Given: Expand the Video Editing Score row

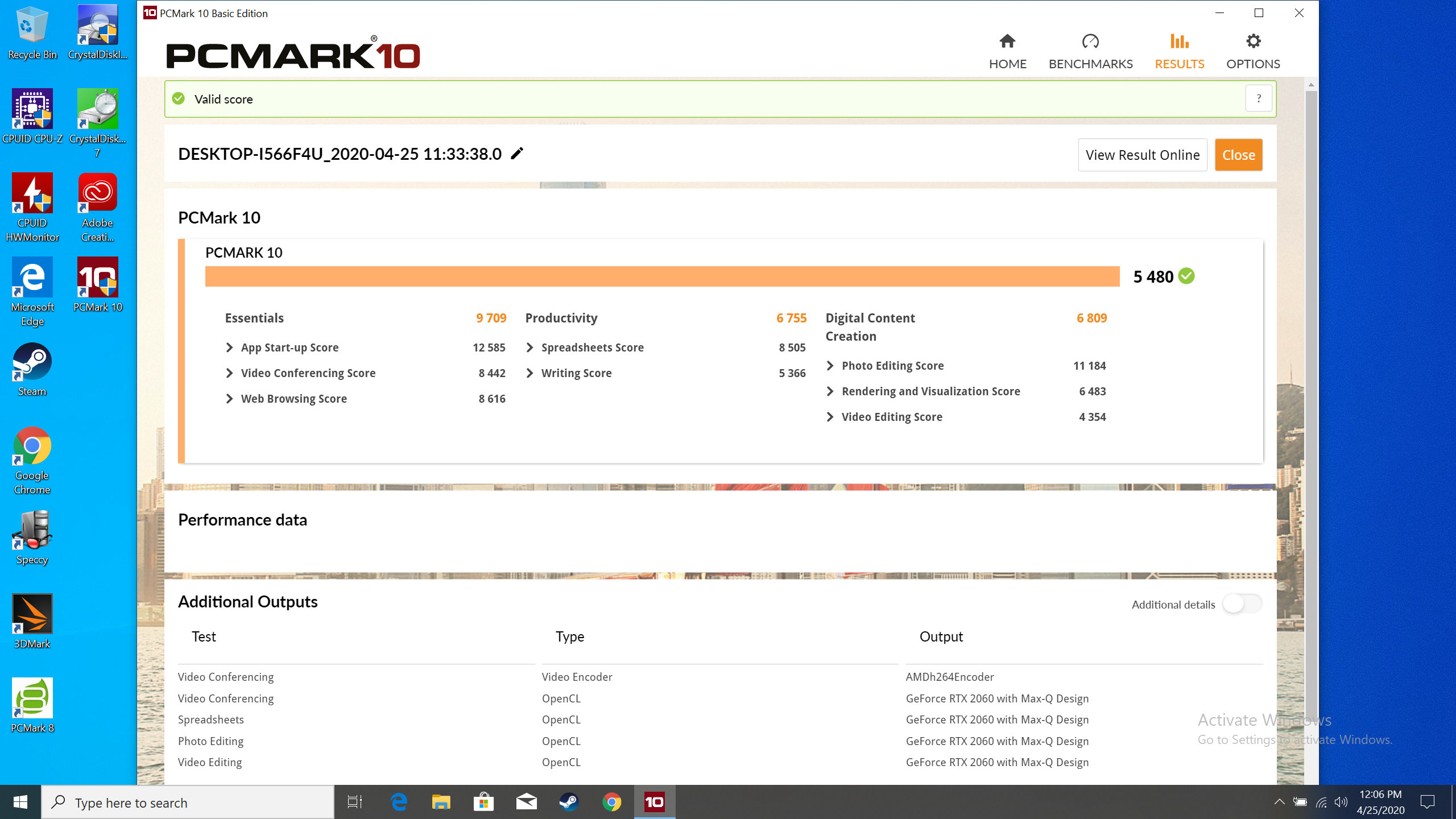Looking at the screenshot, I should point(830,417).
